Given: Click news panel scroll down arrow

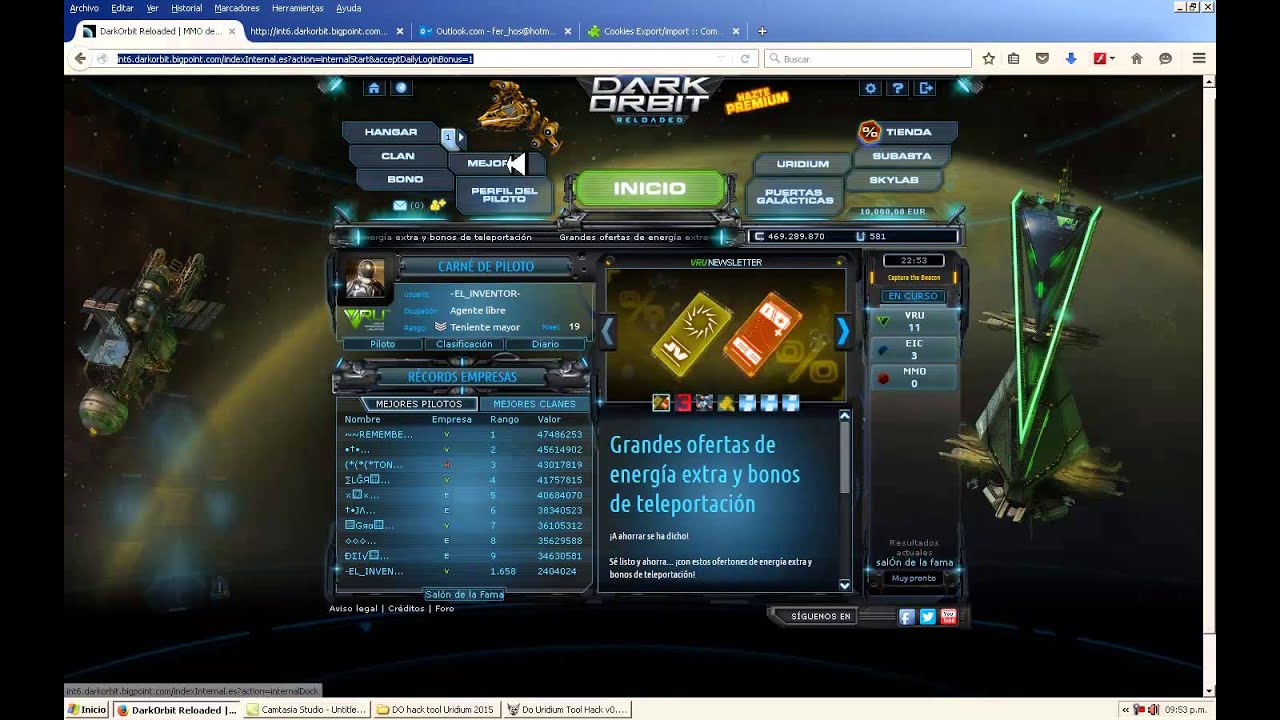Looking at the screenshot, I should [845, 585].
